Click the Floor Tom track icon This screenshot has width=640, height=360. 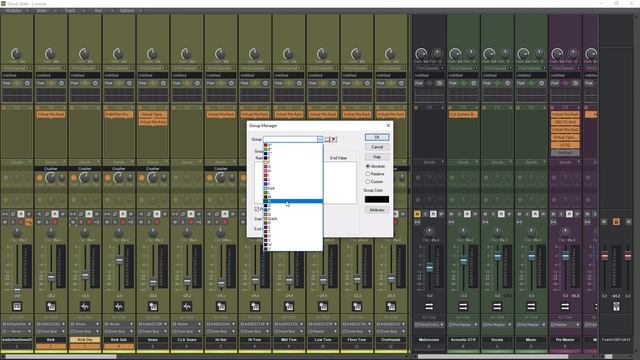coord(357,306)
